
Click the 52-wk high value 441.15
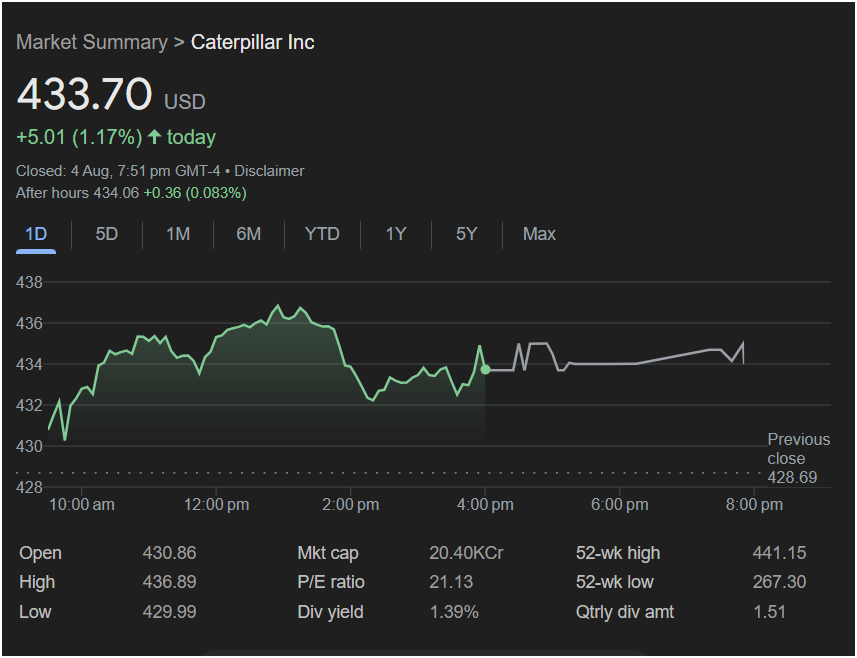click(779, 553)
